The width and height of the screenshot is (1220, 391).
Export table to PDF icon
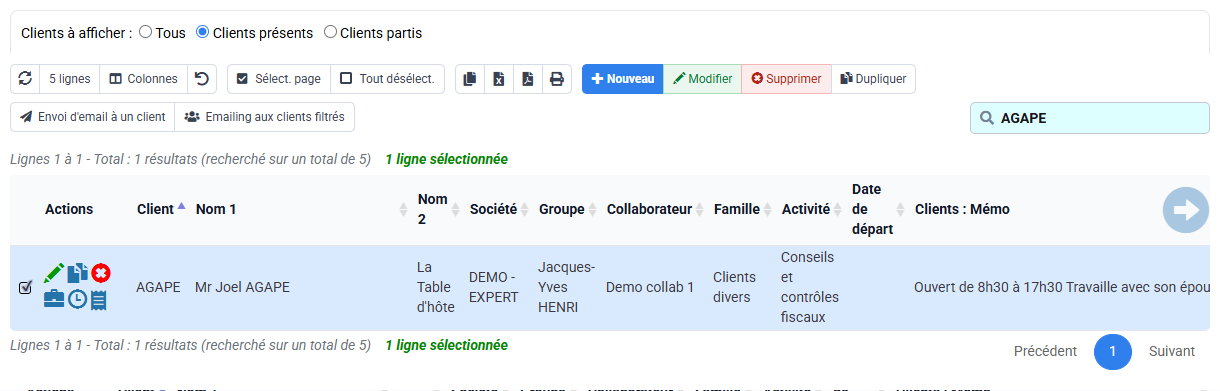528,79
